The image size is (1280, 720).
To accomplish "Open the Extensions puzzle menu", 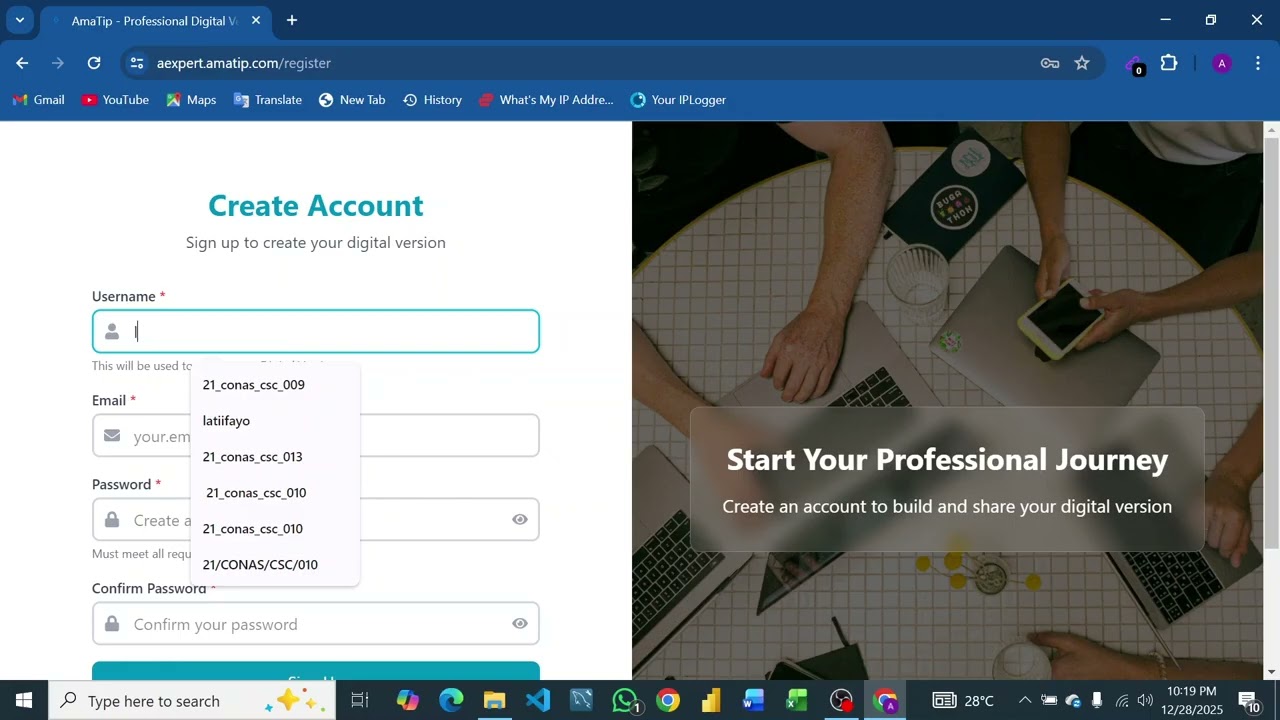I will 1169,63.
